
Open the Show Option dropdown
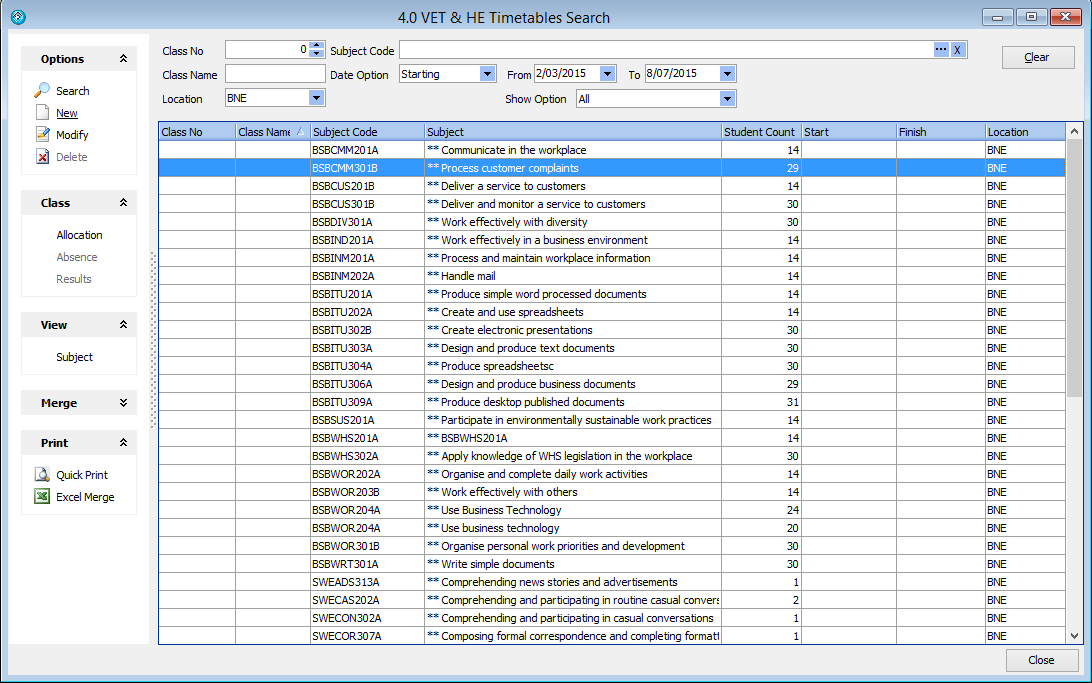(727, 98)
